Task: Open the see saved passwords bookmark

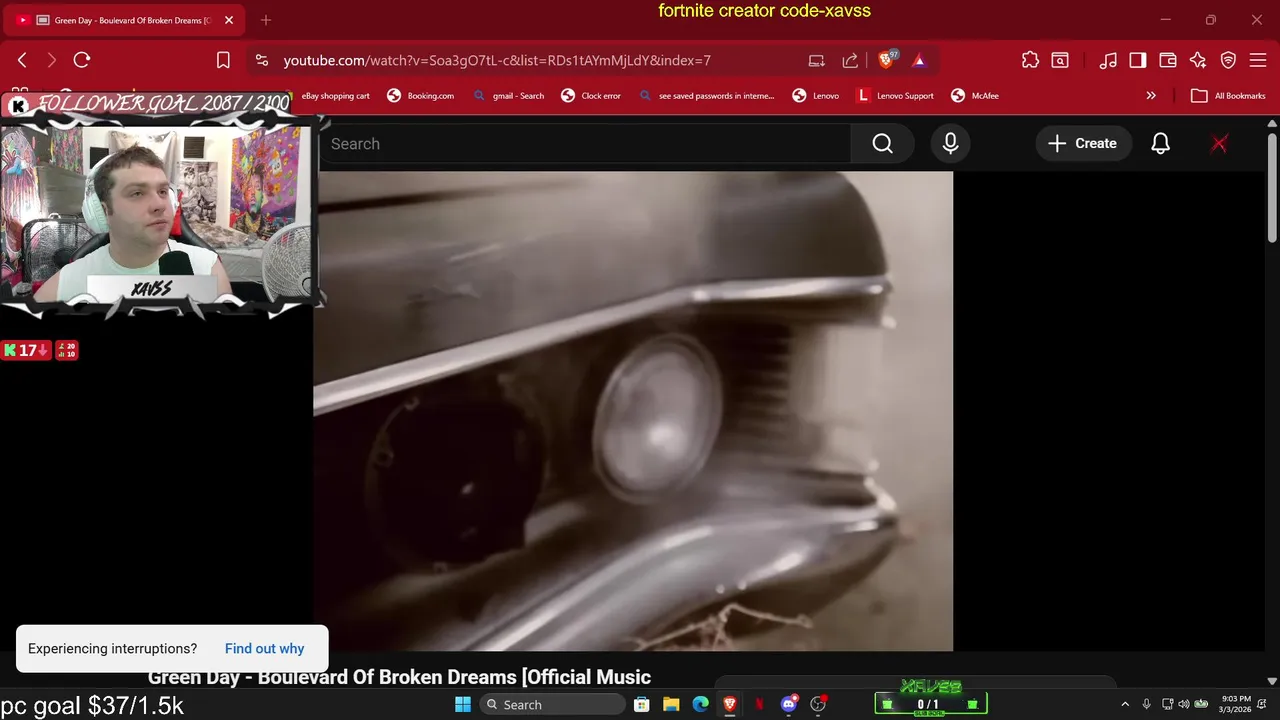Action: (706, 96)
